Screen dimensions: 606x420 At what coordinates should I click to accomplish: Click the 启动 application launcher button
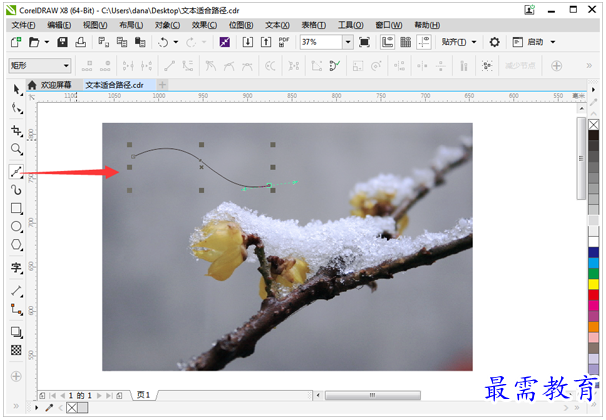pos(528,42)
